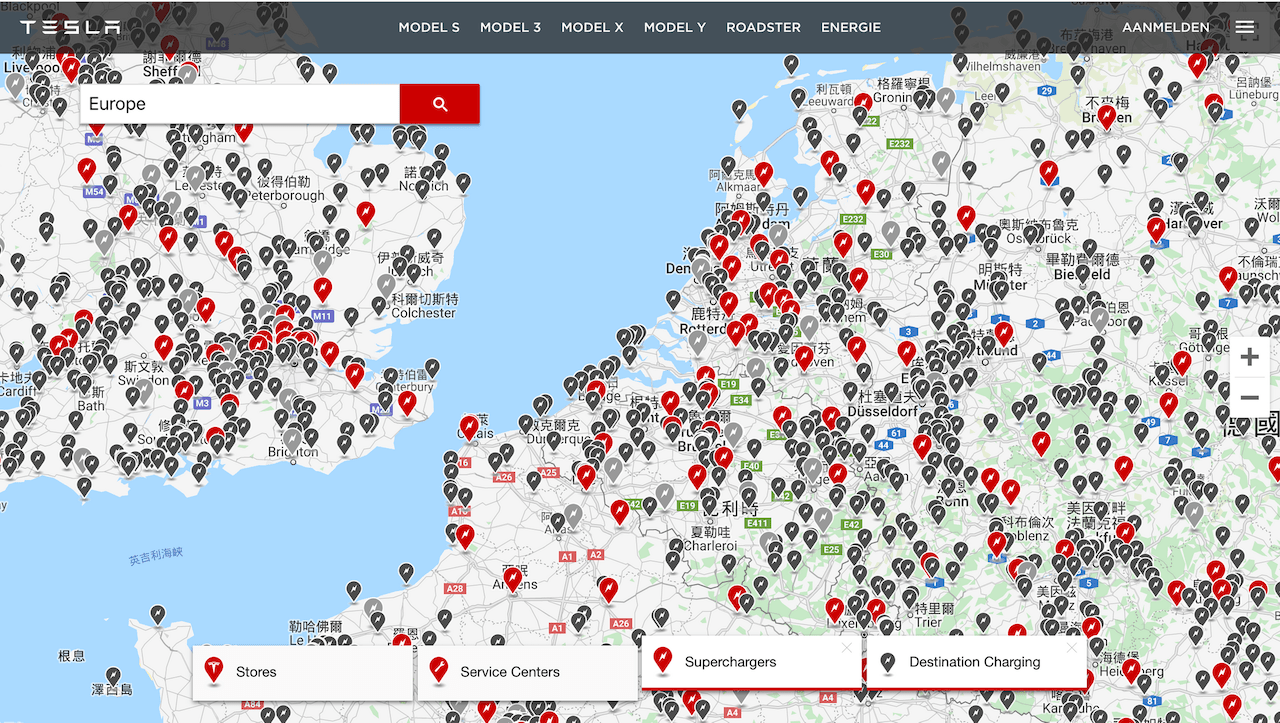1280x723 pixels.
Task: Toggle the Service Centers filter
Action: click(x=527, y=672)
